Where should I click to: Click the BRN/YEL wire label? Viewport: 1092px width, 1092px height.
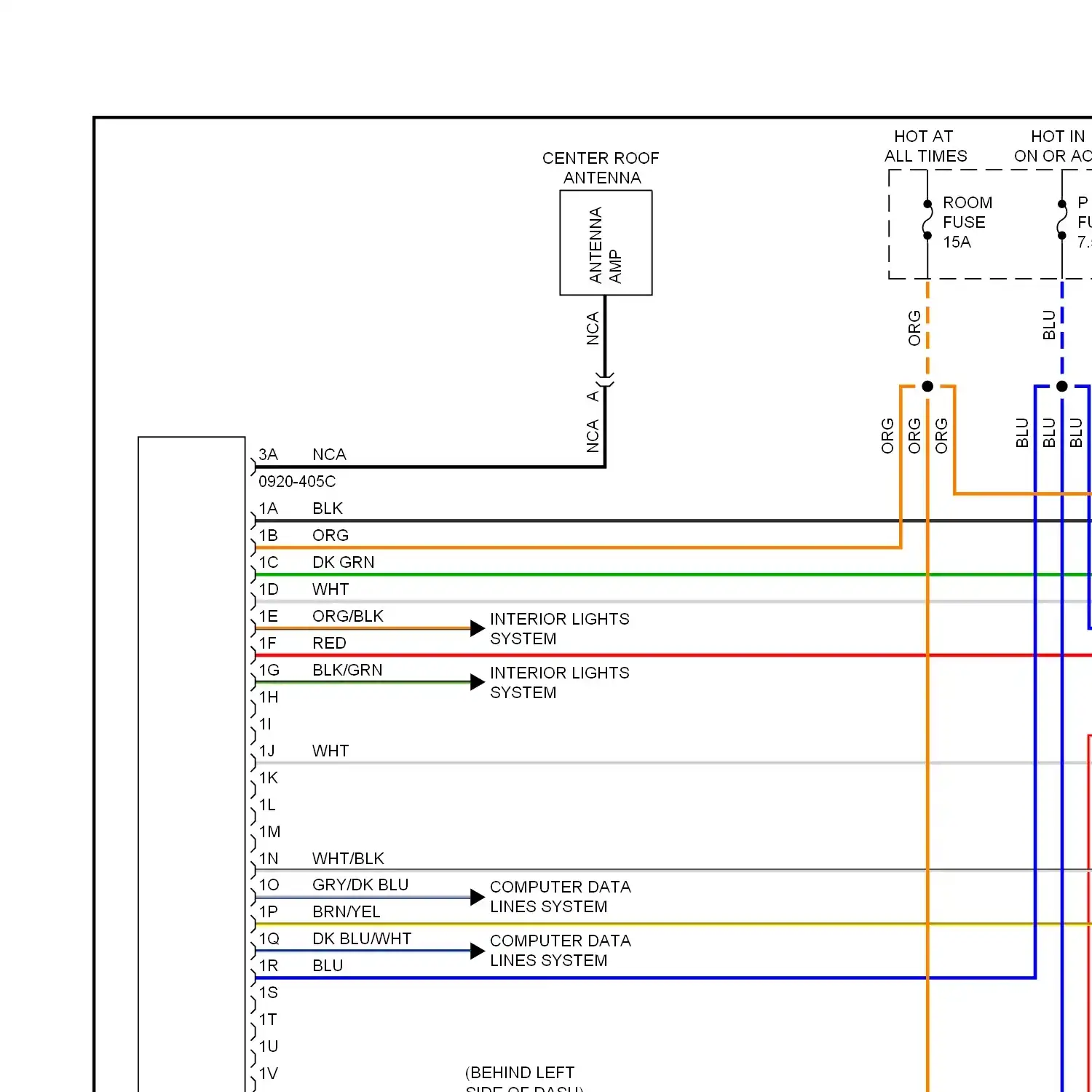347,912
